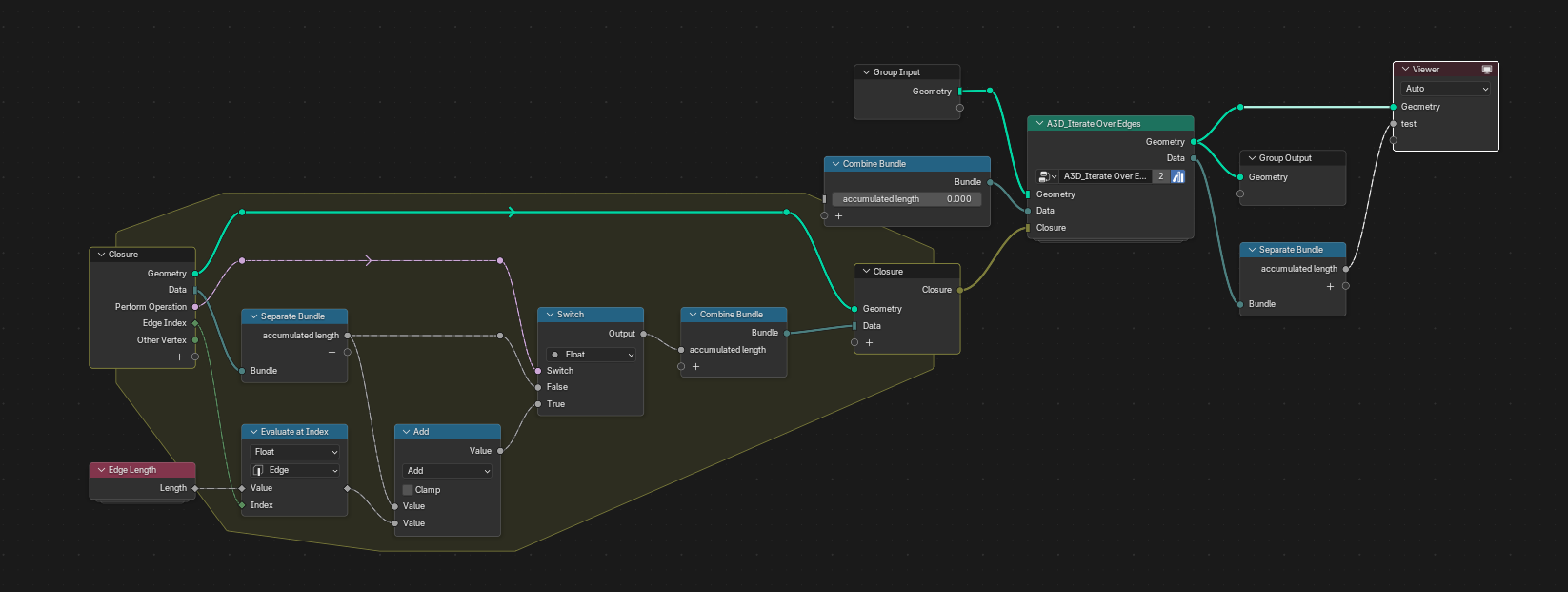
Task: Click the Value output socket on Add node
Action: [500, 451]
